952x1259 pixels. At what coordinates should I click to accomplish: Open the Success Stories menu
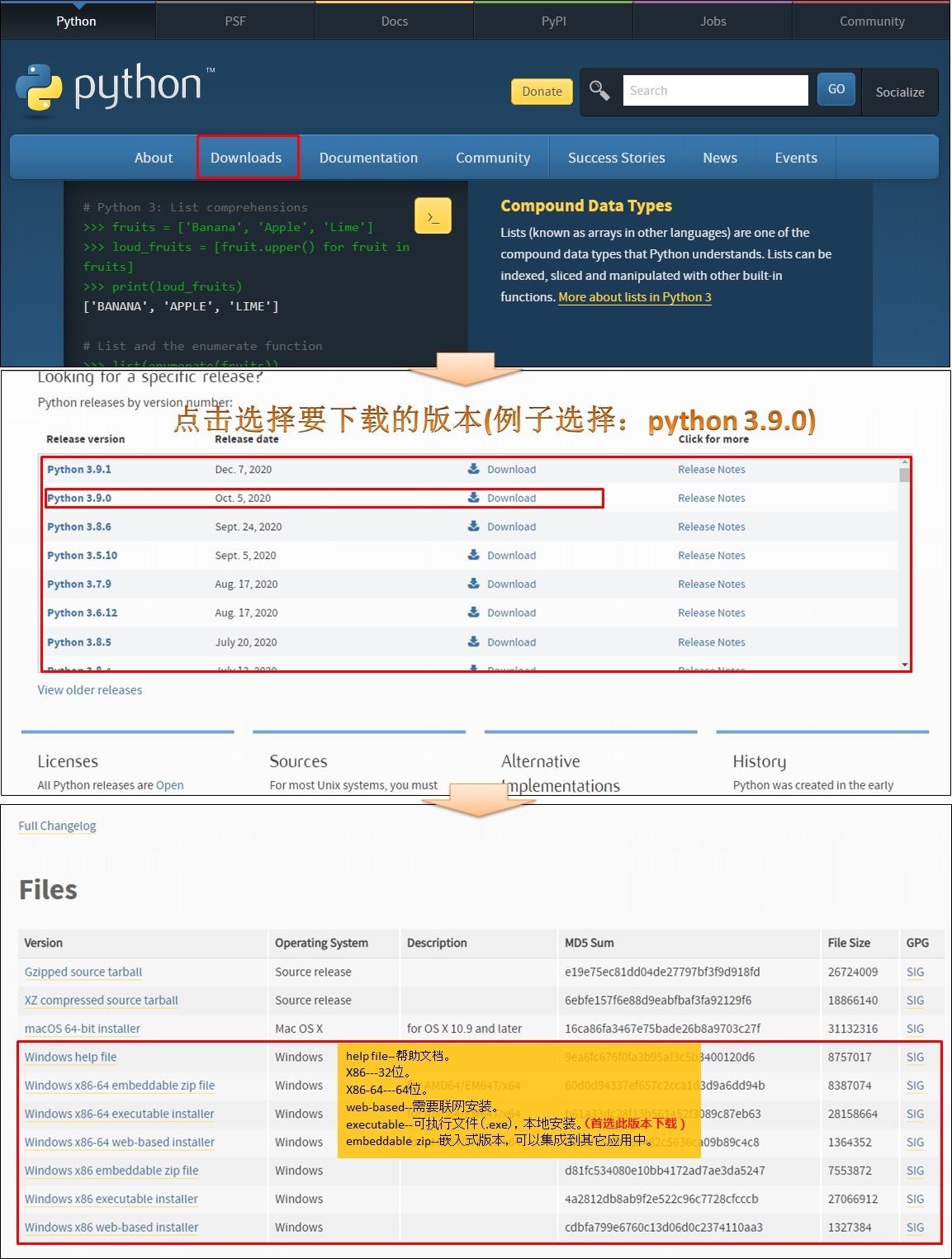pos(616,158)
